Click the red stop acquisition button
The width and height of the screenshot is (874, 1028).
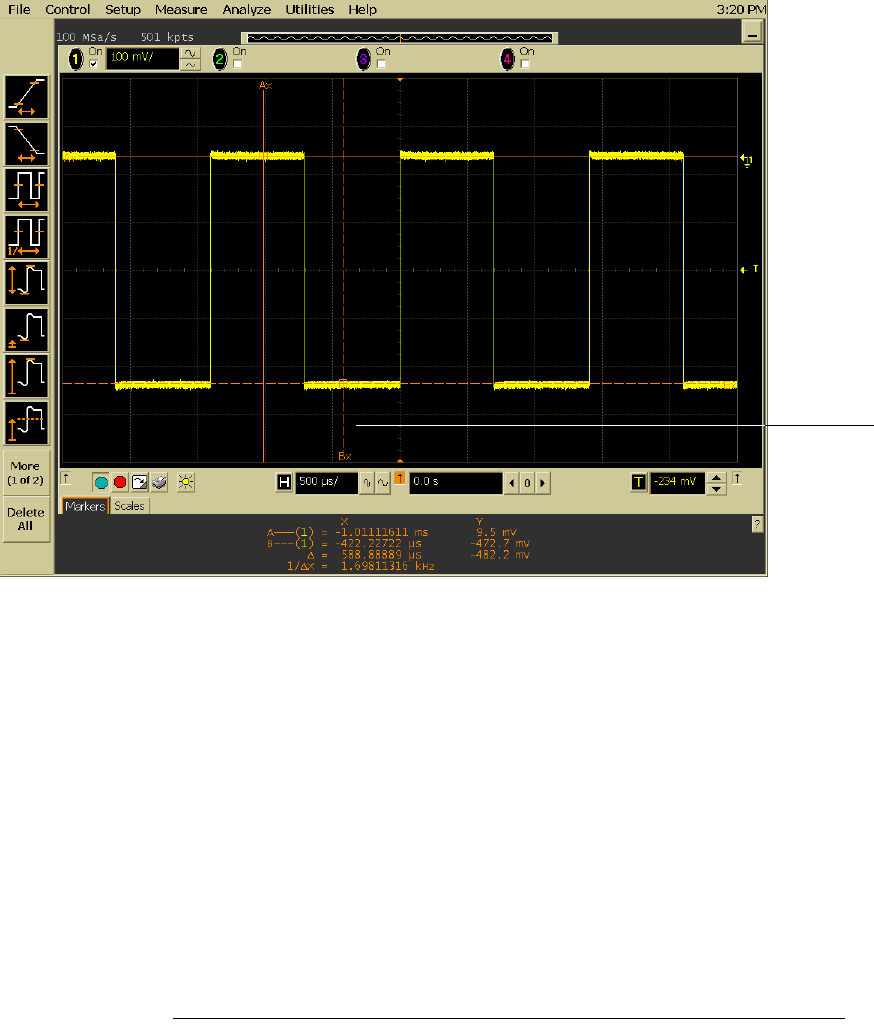click(120, 483)
